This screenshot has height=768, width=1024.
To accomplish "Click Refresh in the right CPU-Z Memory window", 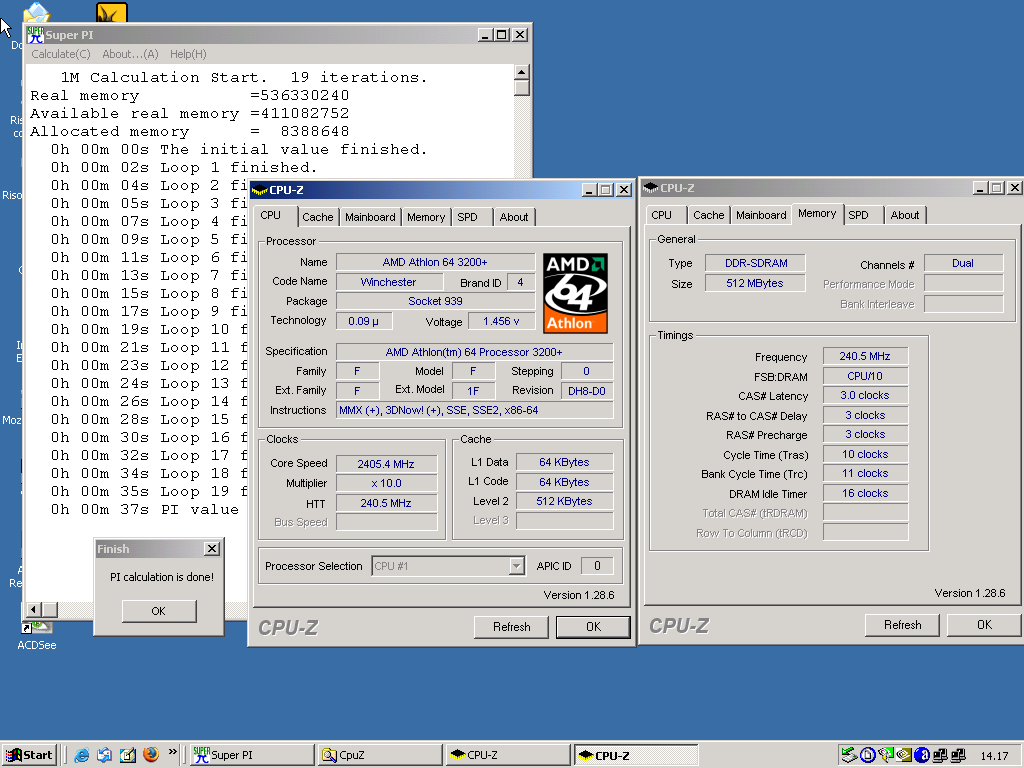I will (x=903, y=625).
